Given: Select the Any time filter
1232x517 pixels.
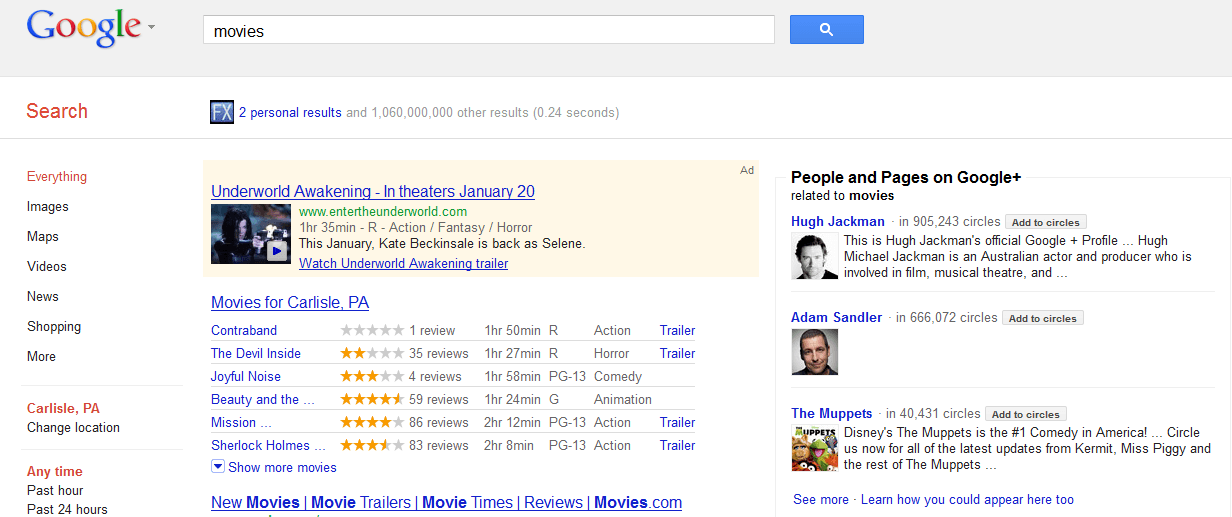Looking at the screenshot, I should (x=55, y=472).
